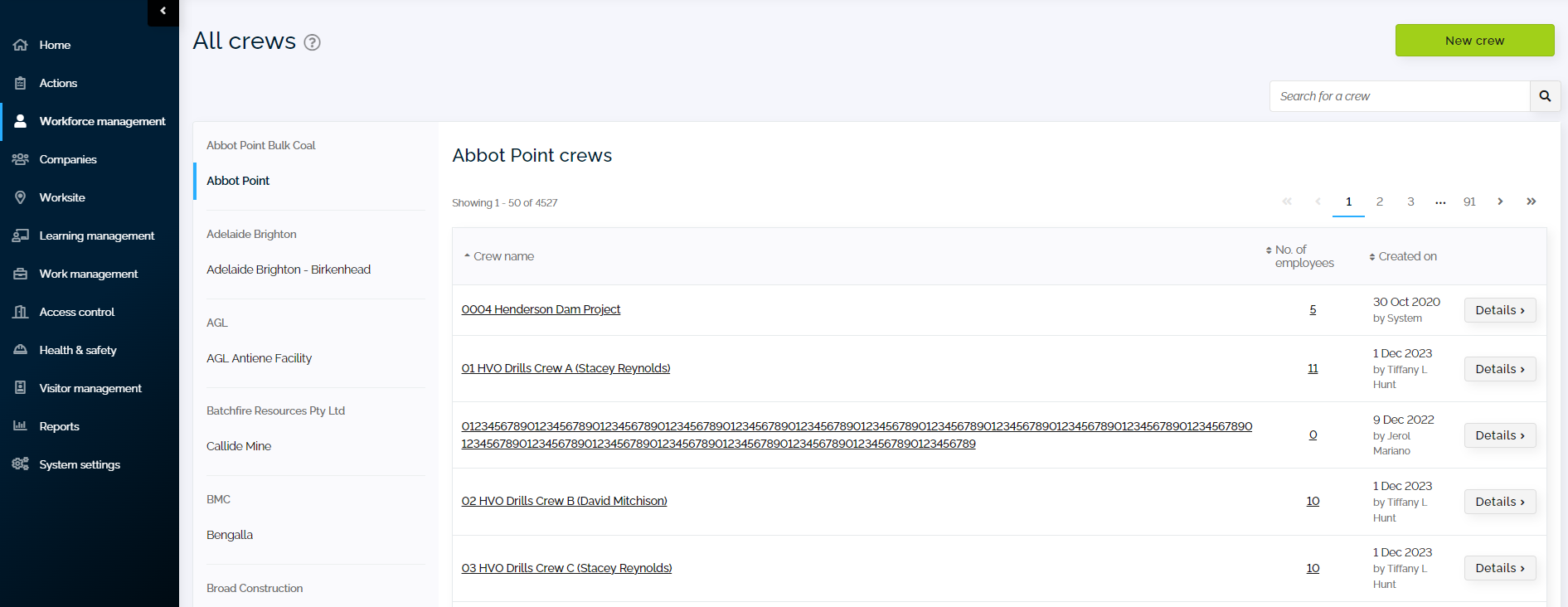Image resolution: width=1568 pixels, height=607 pixels.
Task: Focus the Search for a crew field
Action: pyautogui.click(x=1400, y=96)
